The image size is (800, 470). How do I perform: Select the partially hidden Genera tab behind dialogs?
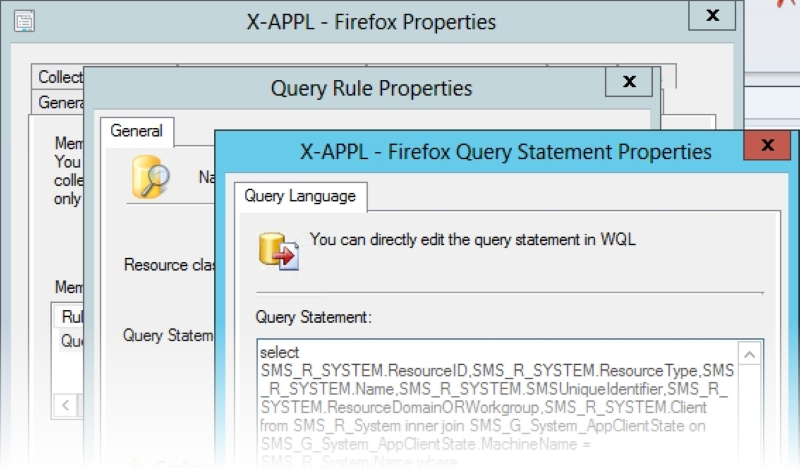(x=58, y=102)
